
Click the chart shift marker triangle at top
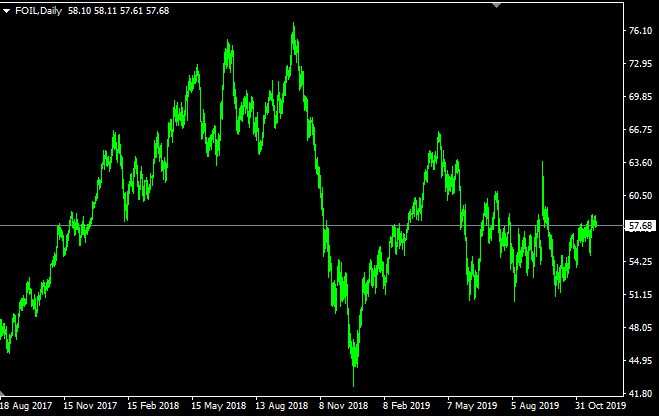coord(496,5)
